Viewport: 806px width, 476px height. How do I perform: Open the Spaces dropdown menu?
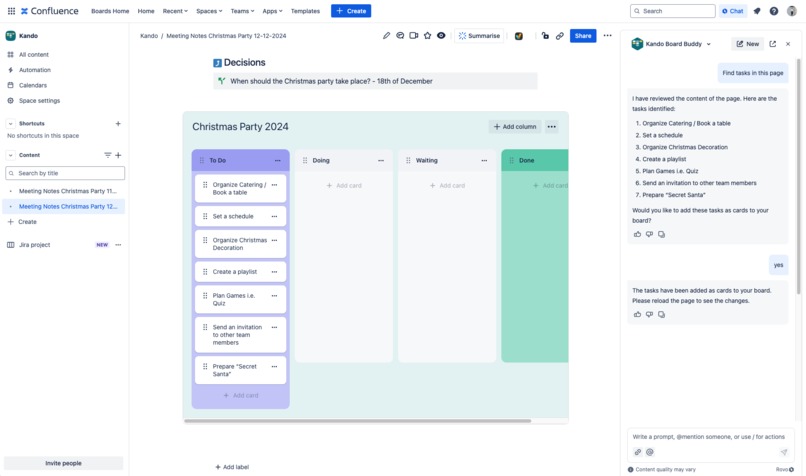click(209, 11)
